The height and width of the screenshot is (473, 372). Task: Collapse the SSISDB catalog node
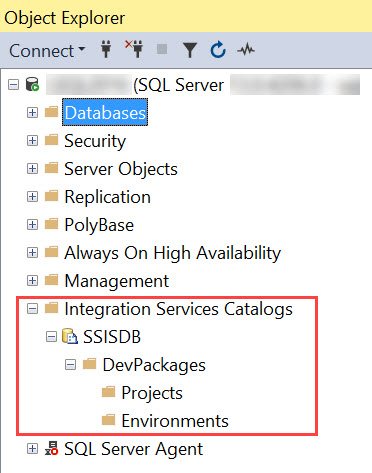[x=51, y=337]
